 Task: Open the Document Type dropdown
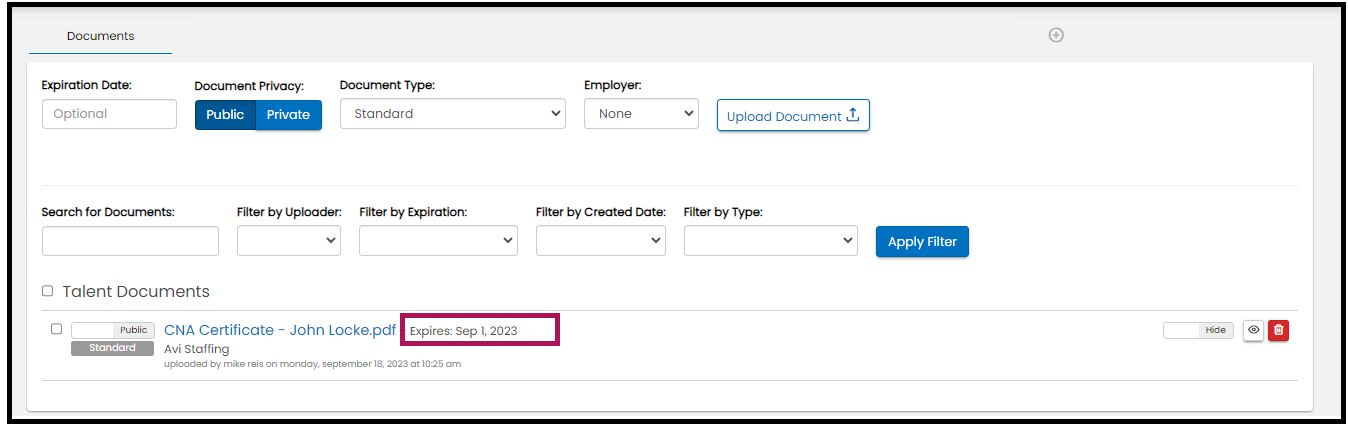(x=453, y=114)
